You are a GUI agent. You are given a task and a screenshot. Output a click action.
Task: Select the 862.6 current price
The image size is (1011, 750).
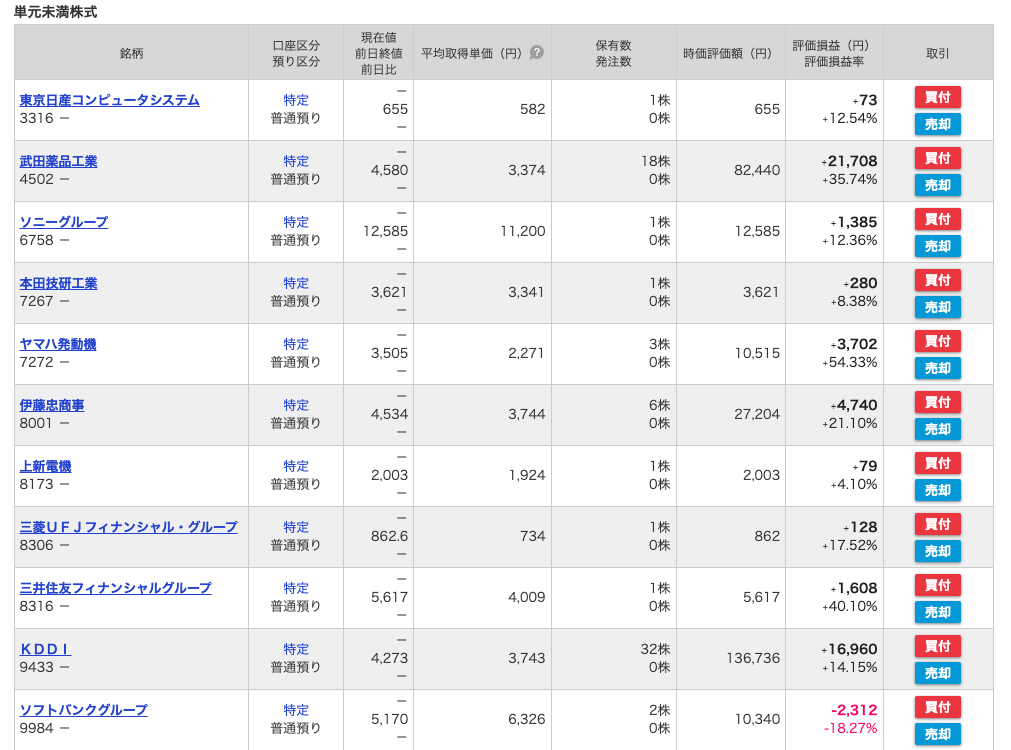389,536
